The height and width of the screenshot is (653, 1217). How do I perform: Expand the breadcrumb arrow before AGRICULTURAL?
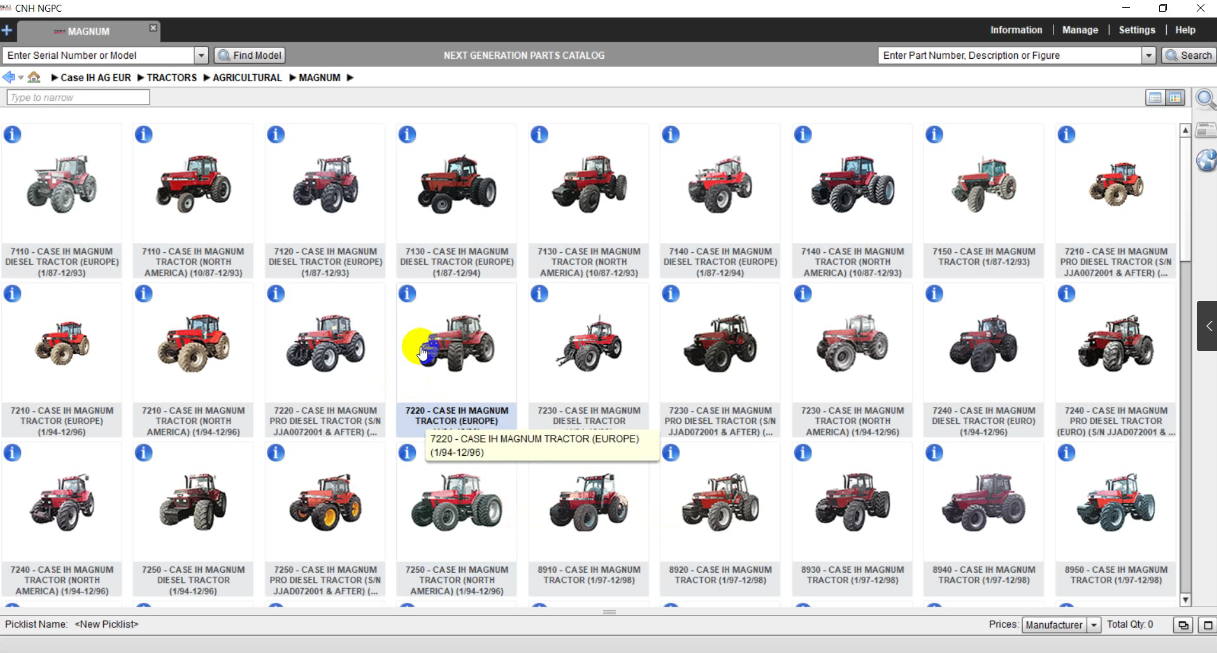point(206,78)
